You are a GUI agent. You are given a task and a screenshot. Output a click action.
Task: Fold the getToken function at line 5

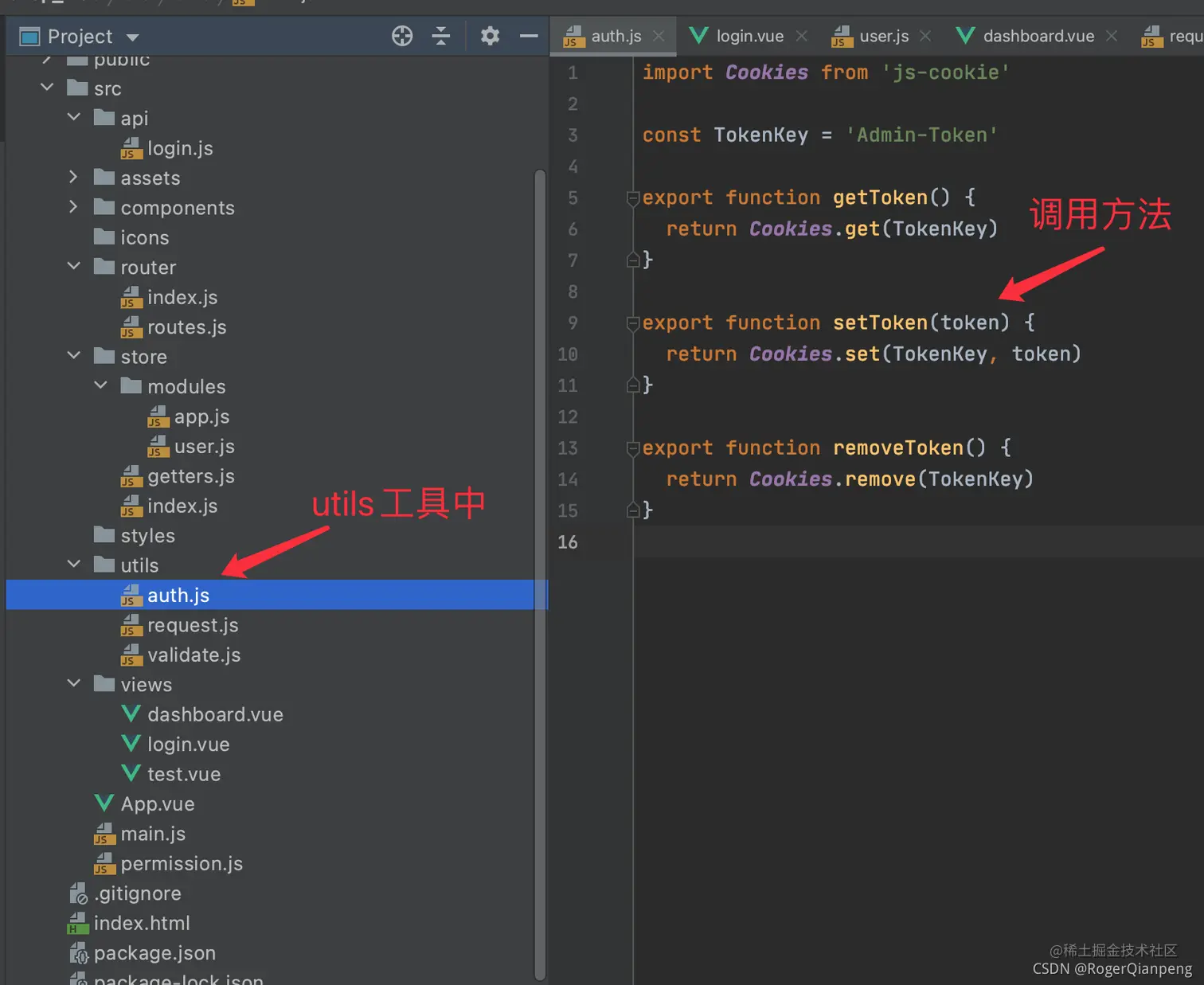(x=633, y=198)
